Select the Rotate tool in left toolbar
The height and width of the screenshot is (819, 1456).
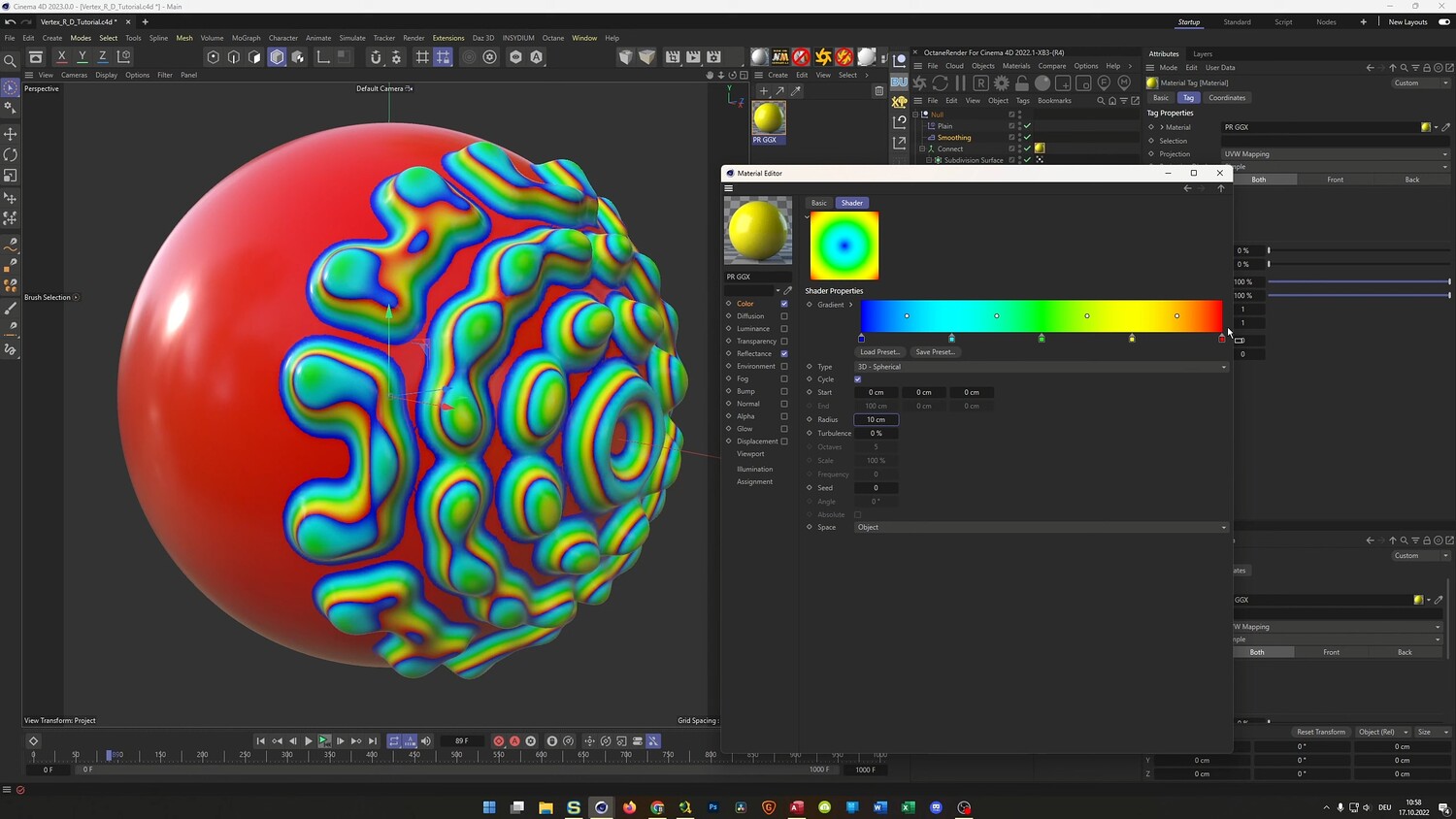pos(11,155)
